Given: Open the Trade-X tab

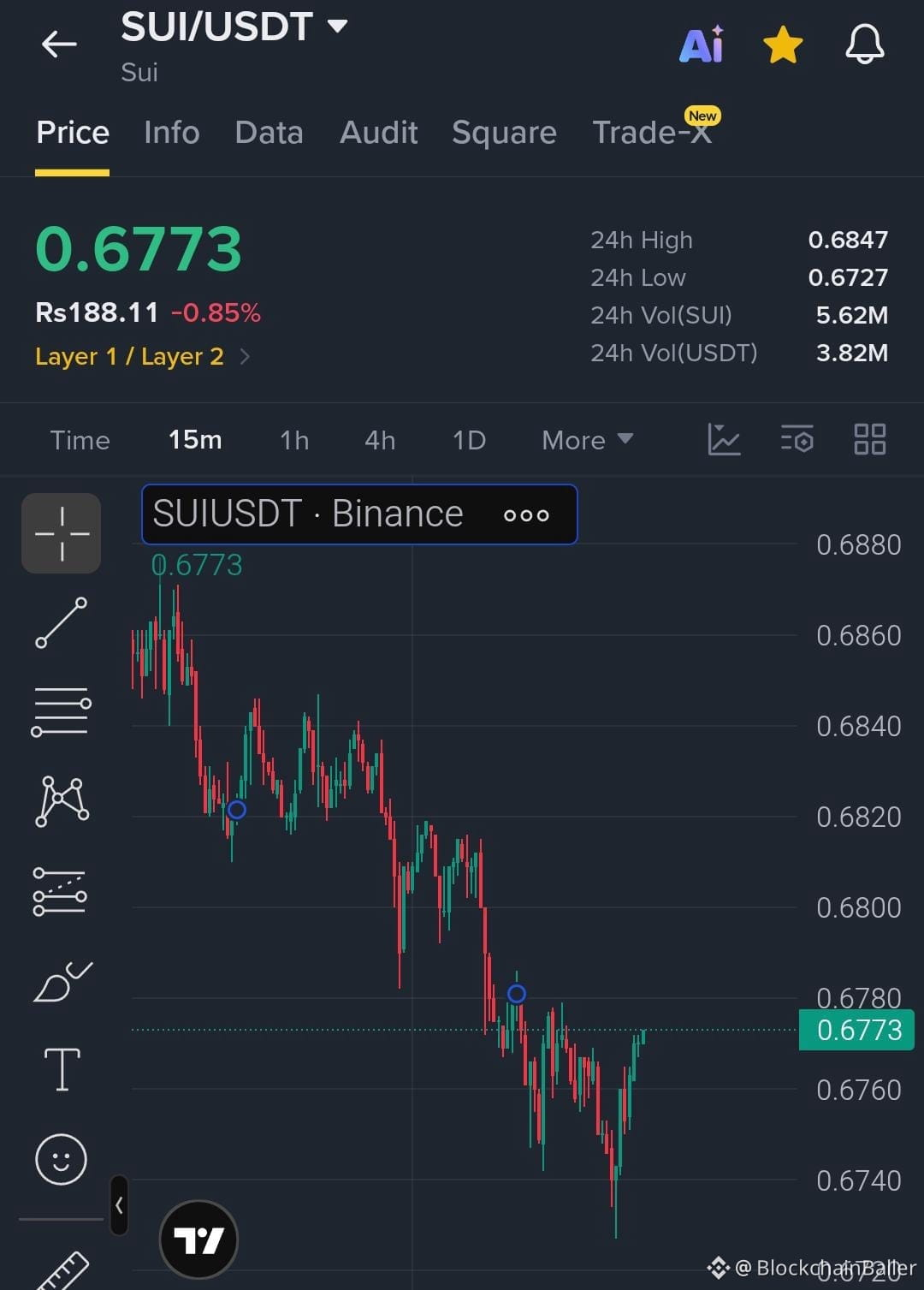Looking at the screenshot, I should [x=652, y=133].
